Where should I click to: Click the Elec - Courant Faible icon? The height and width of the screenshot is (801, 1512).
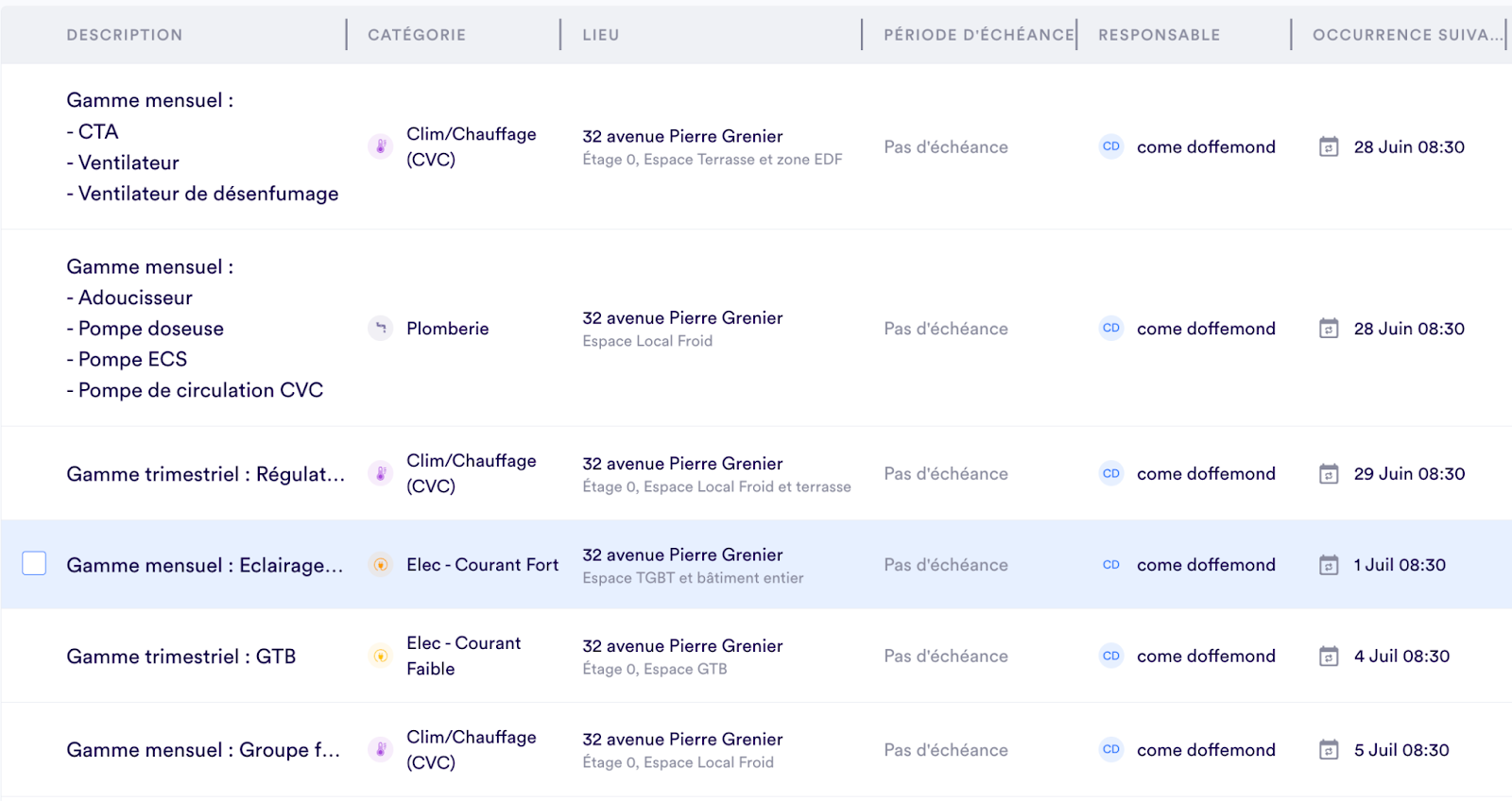(x=380, y=656)
